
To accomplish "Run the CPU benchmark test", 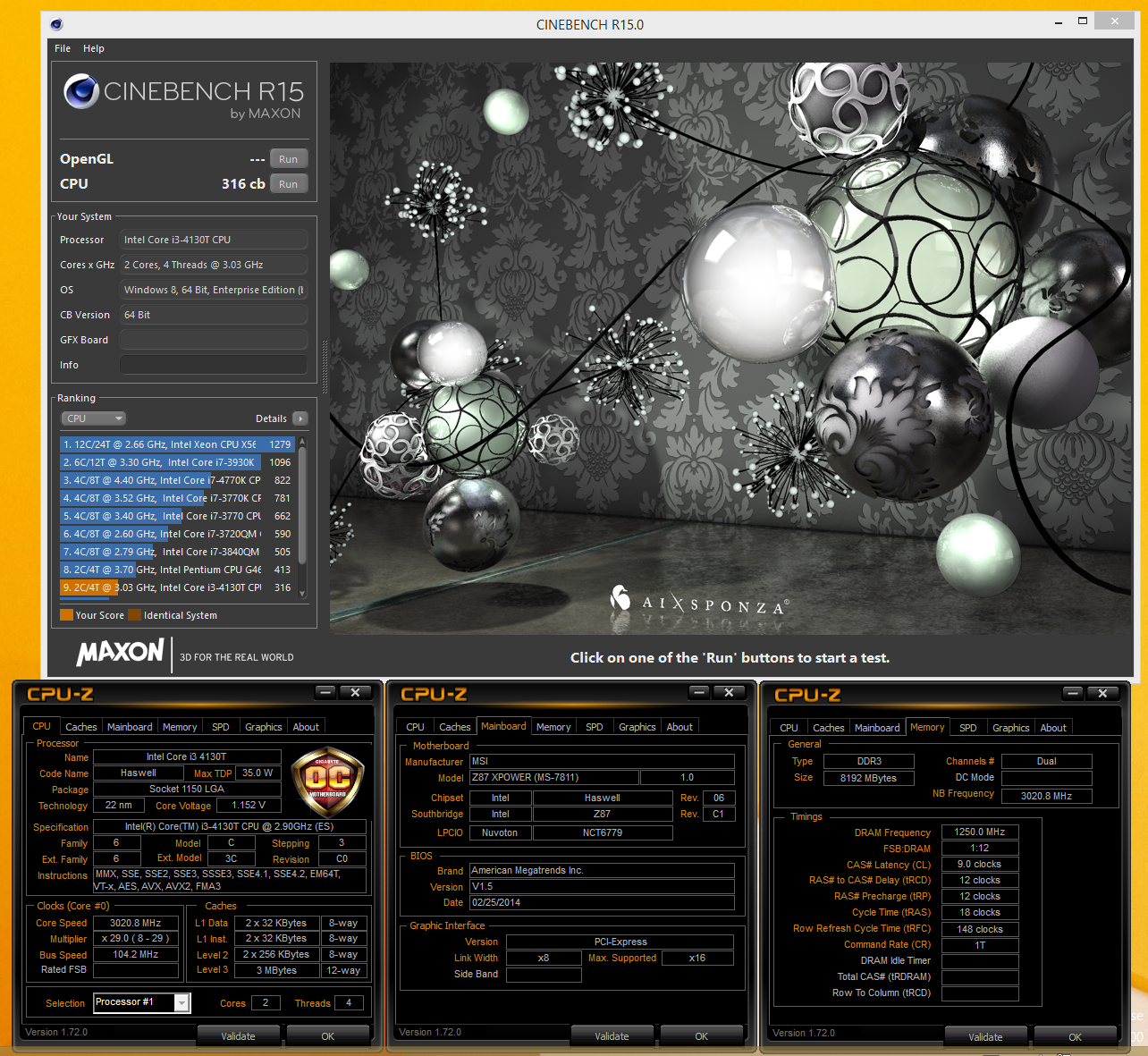I will pos(288,184).
